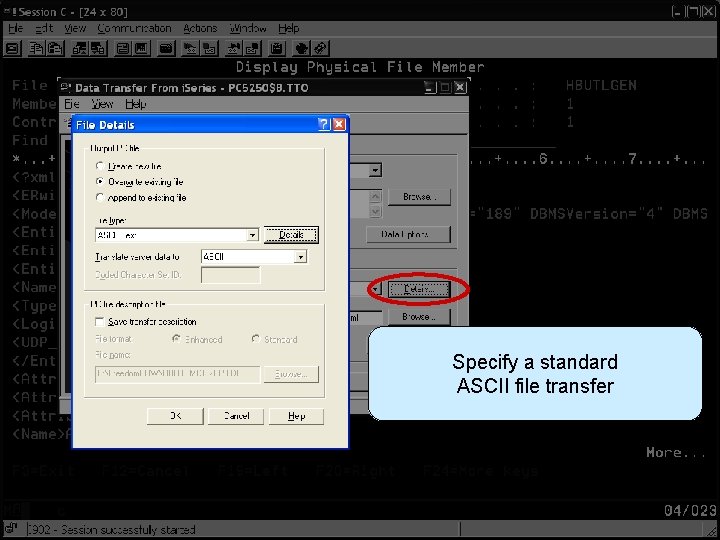Screen dimensions: 720x540
Task: Select Overwrite existing file option
Action: click(100, 181)
